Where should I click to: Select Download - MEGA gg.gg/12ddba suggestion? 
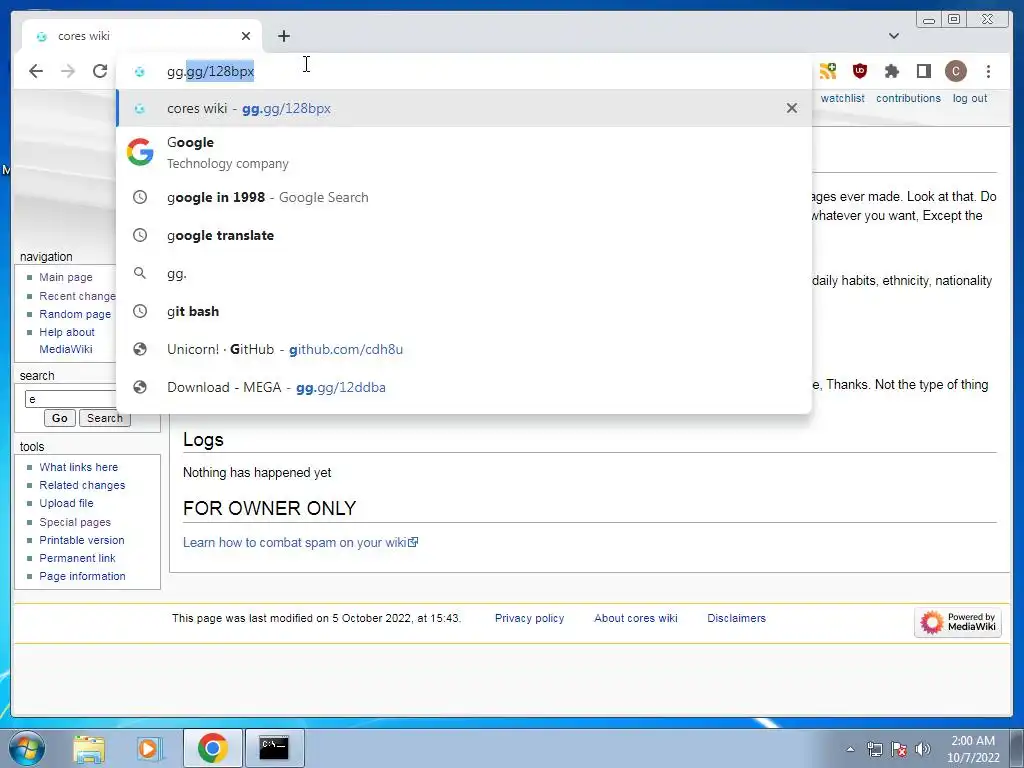pyautogui.click(x=464, y=387)
